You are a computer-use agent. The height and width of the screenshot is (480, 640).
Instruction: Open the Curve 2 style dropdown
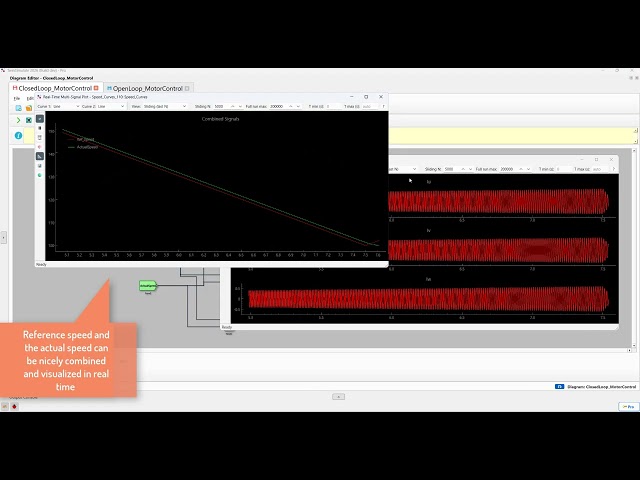coord(111,106)
